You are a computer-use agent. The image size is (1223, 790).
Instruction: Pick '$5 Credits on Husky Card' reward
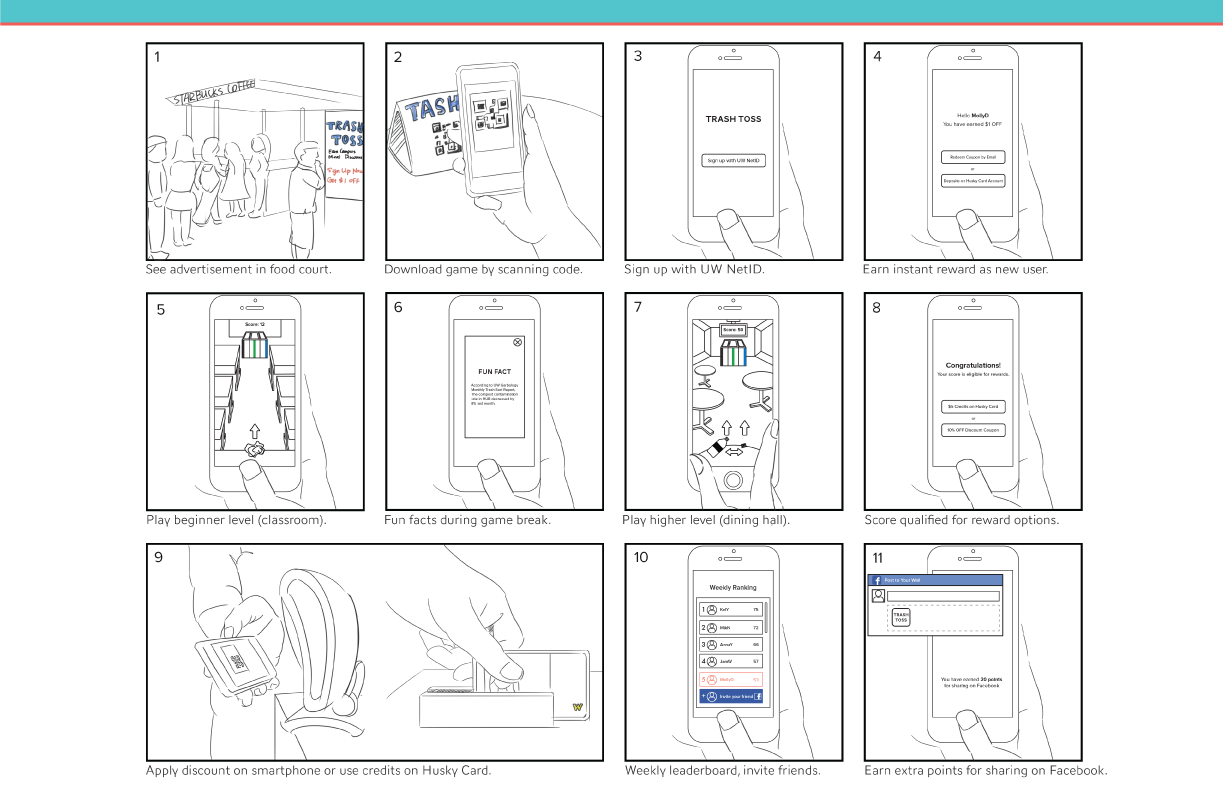click(973, 407)
